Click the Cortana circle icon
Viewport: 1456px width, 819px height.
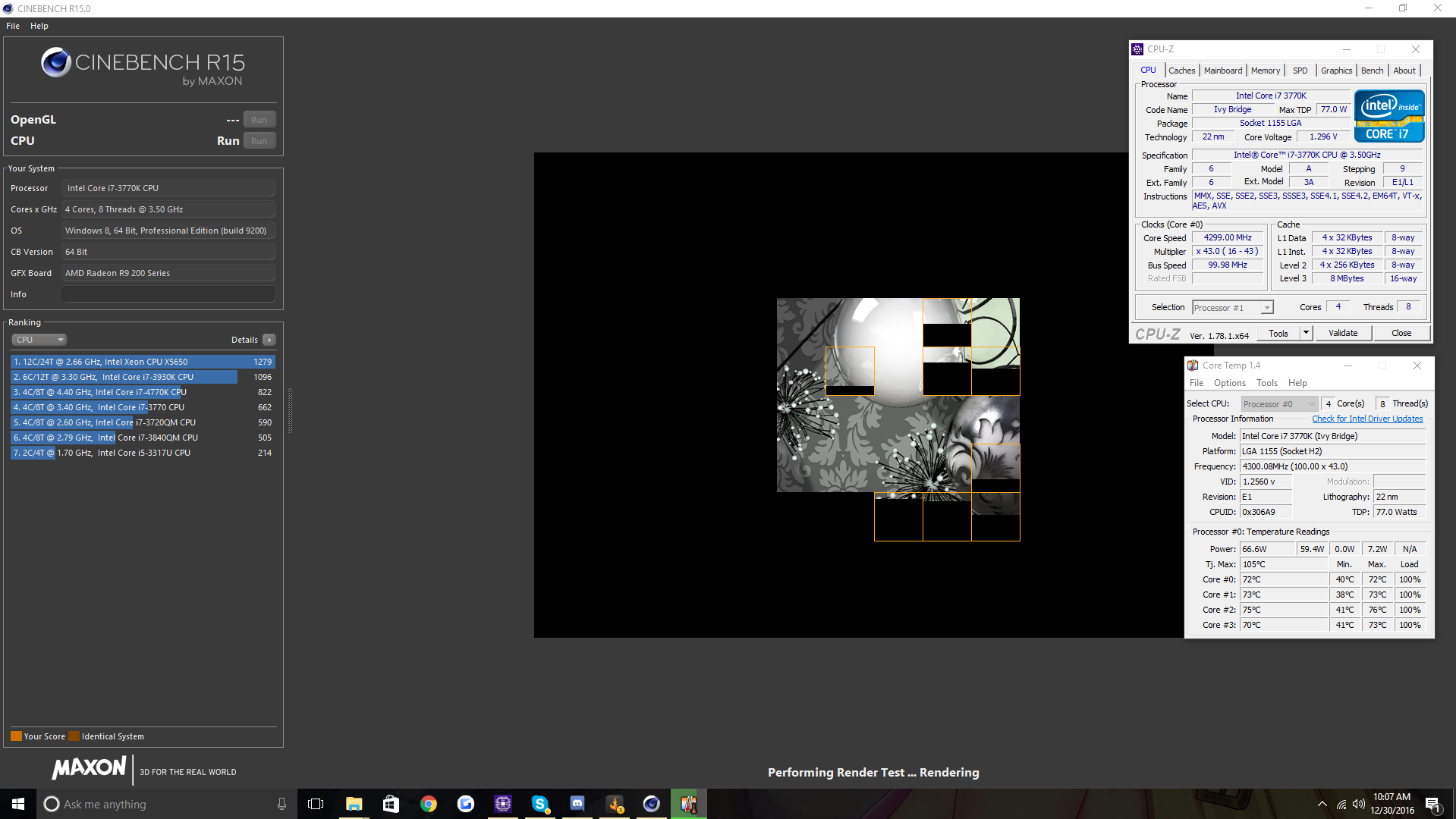point(52,804)
